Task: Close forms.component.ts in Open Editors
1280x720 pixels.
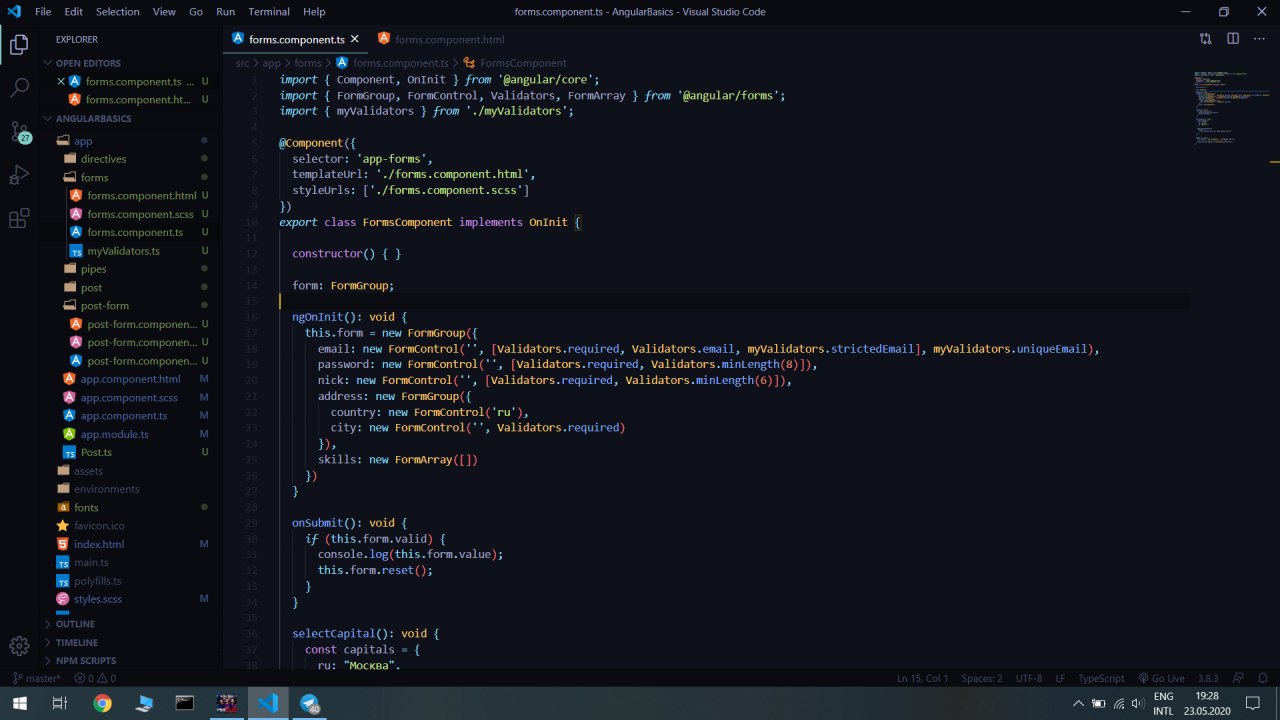Action: pos(61,81)
